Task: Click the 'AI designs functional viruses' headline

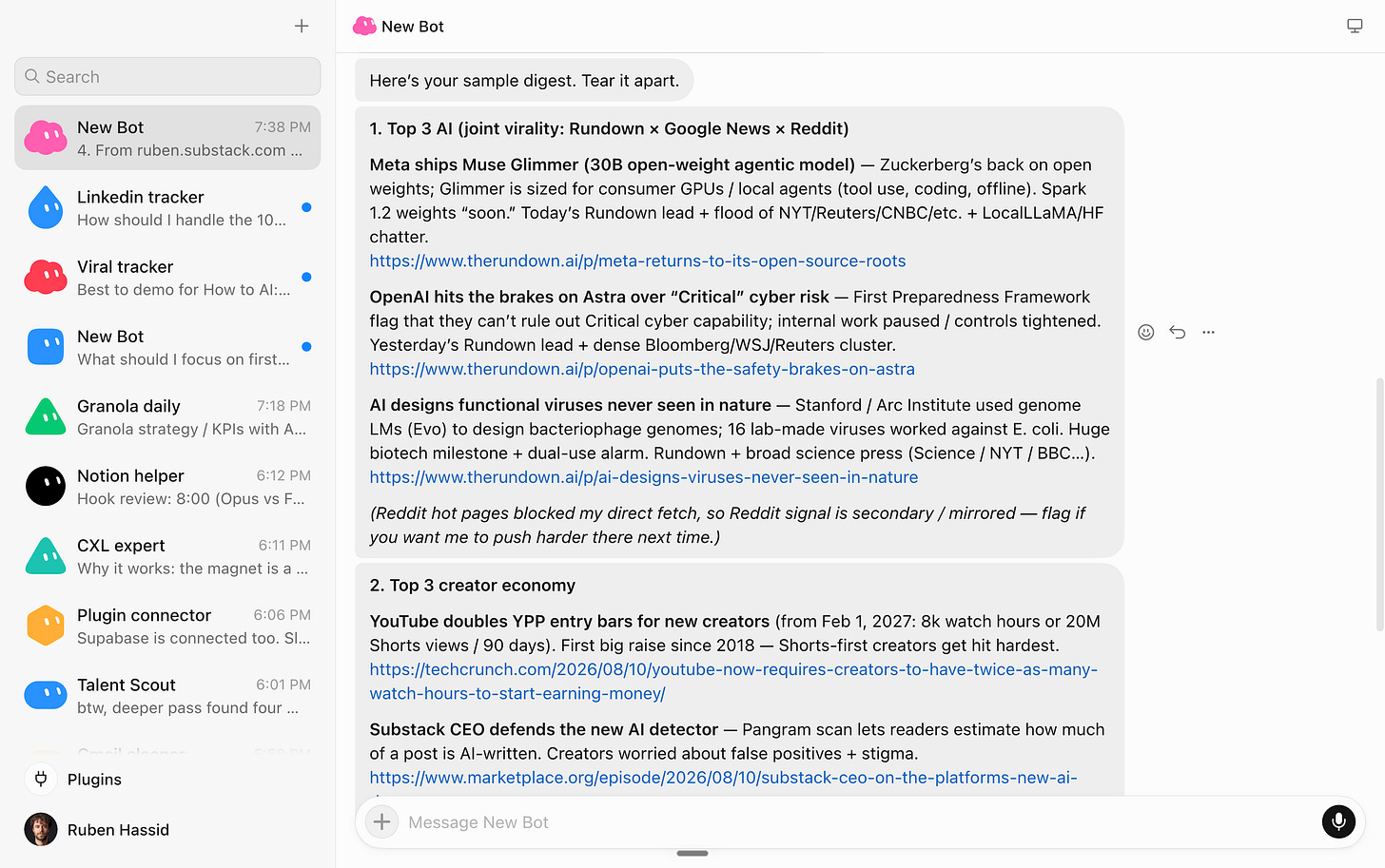Action: click(x=571, y=405)
